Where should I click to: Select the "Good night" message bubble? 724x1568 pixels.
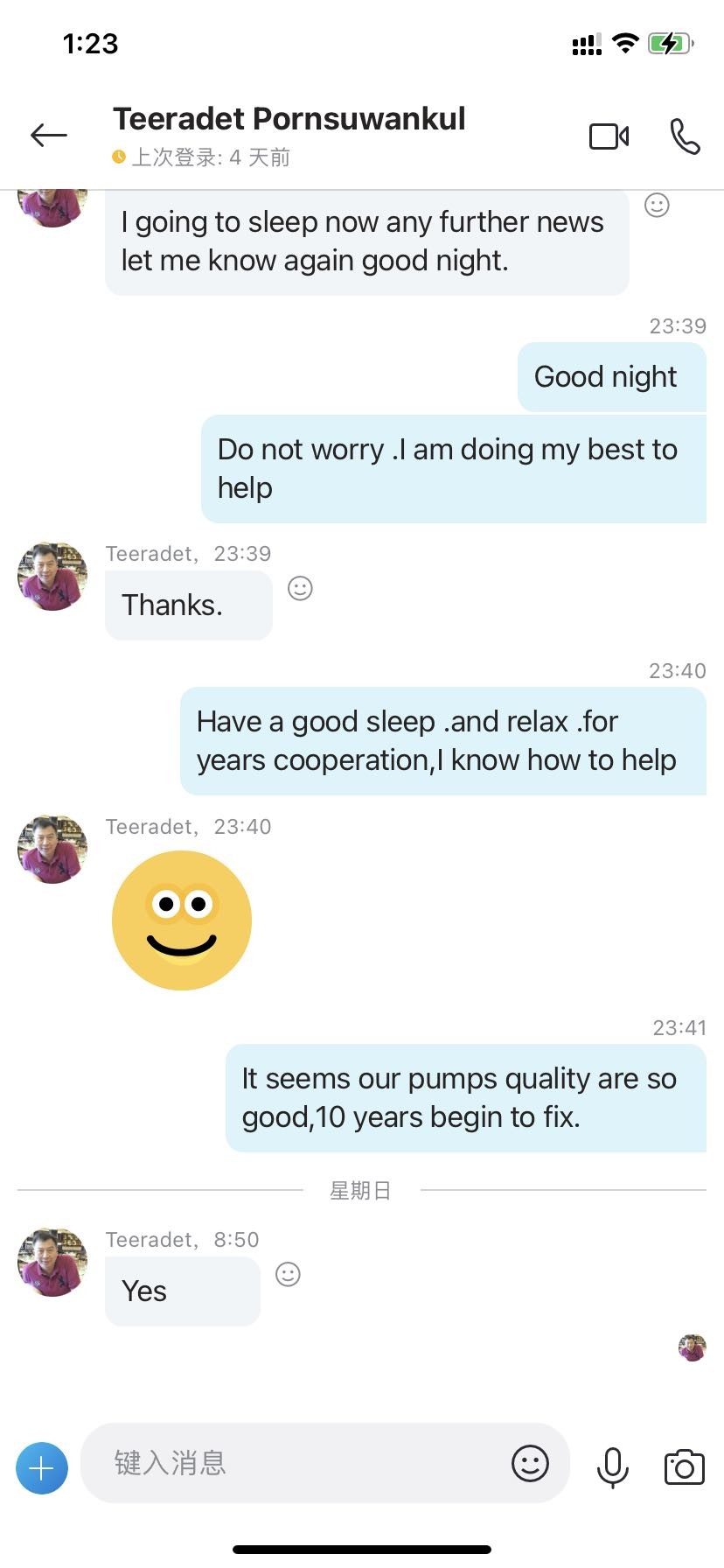[611, 377]
